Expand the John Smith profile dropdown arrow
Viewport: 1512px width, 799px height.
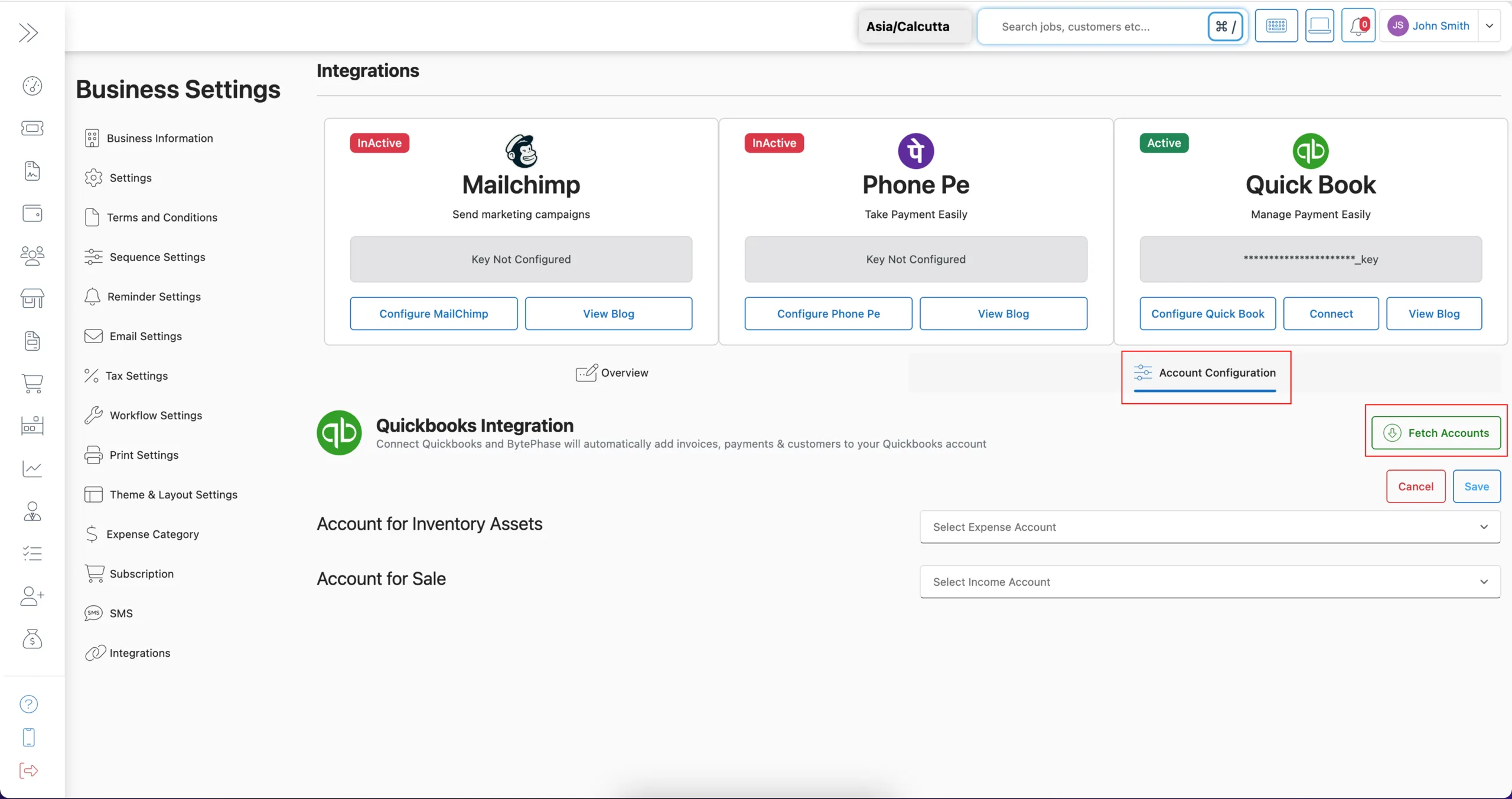(x=1490, y=26)
